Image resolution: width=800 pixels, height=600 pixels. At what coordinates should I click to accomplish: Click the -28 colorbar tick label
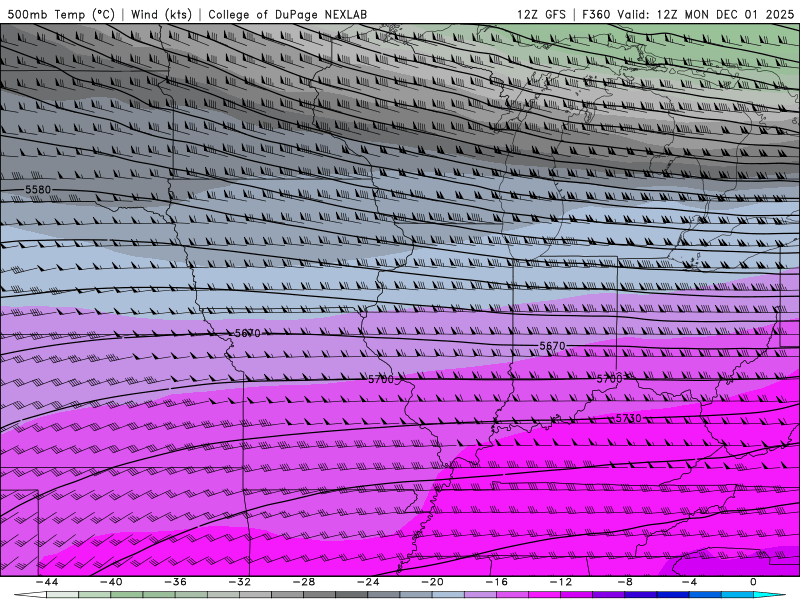click(x=304, y=582)
